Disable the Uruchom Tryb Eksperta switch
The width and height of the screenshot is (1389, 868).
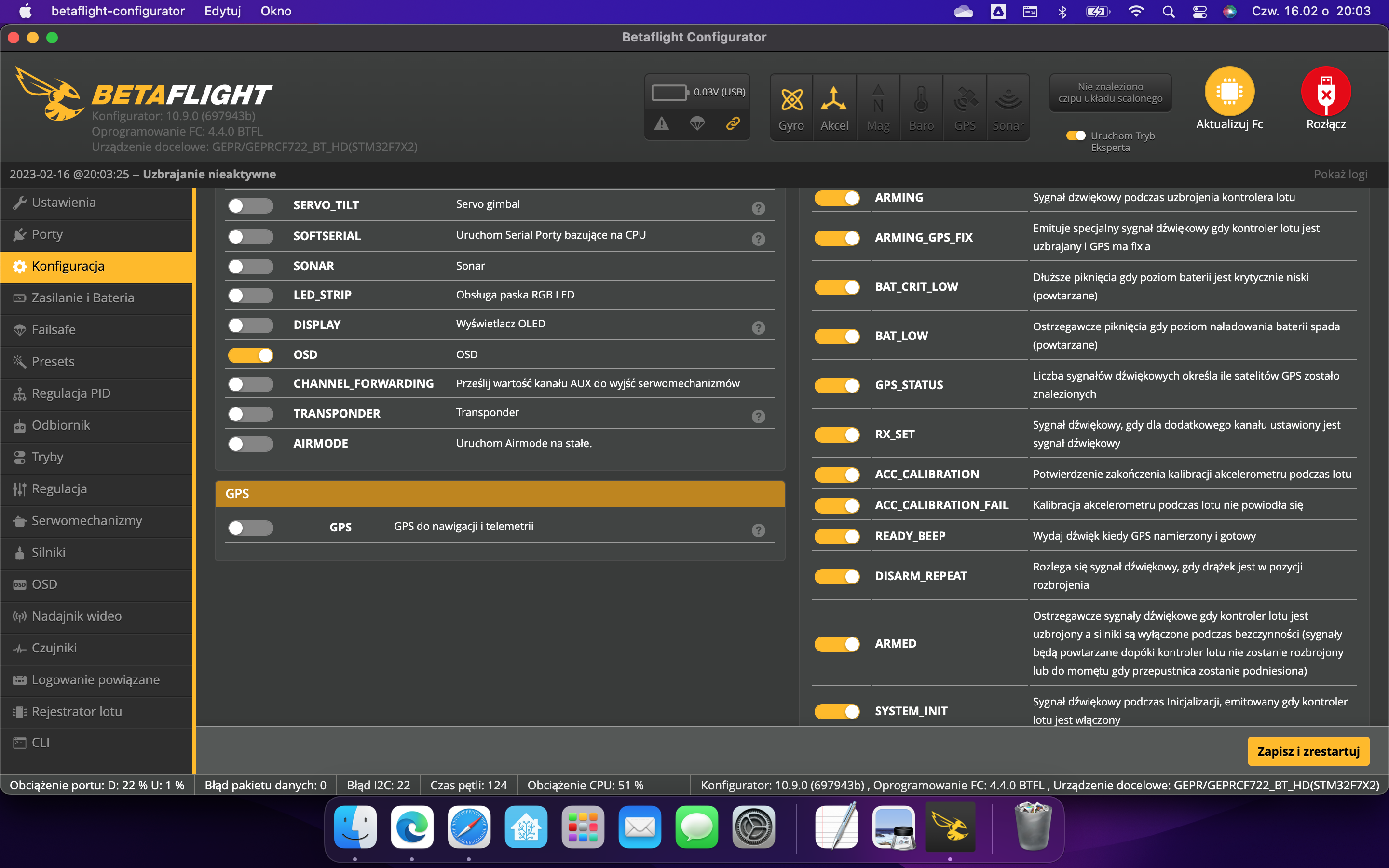(1076, 136)
